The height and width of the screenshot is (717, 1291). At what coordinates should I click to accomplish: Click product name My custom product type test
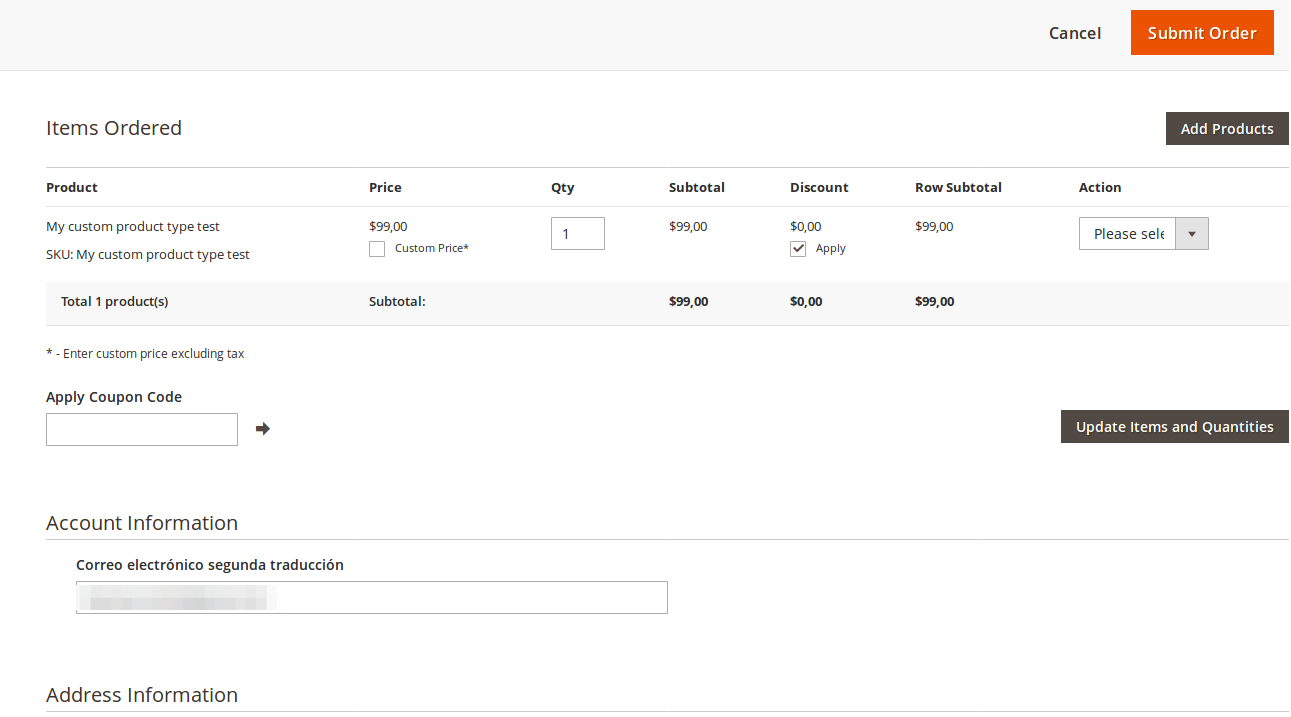click(132, 226)
